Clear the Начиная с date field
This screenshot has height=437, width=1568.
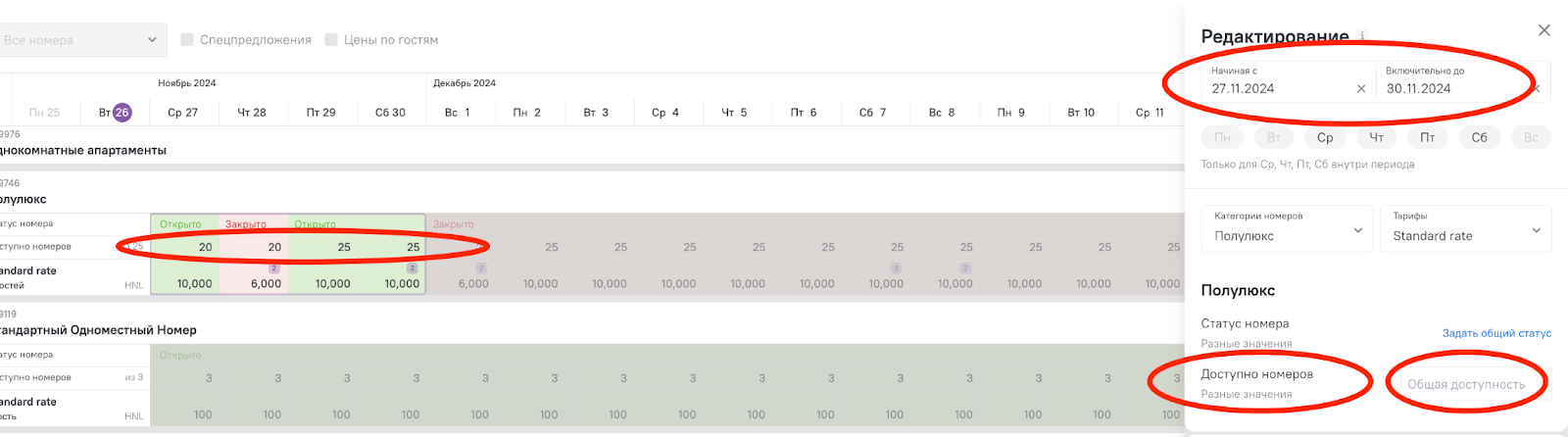pyautogui.click(x=1361, y=88)
